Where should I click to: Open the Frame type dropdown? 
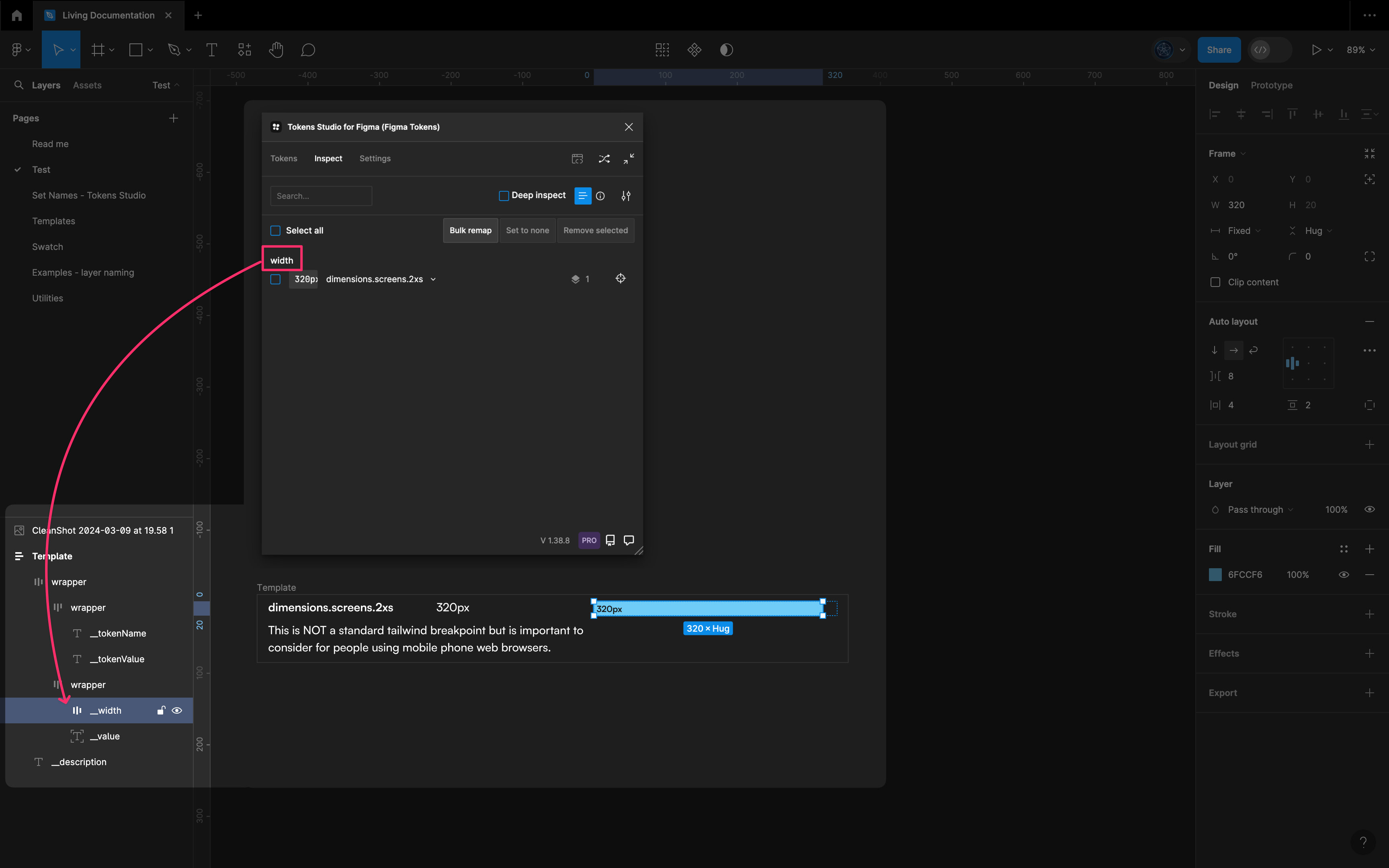(x=1227, y=154)
